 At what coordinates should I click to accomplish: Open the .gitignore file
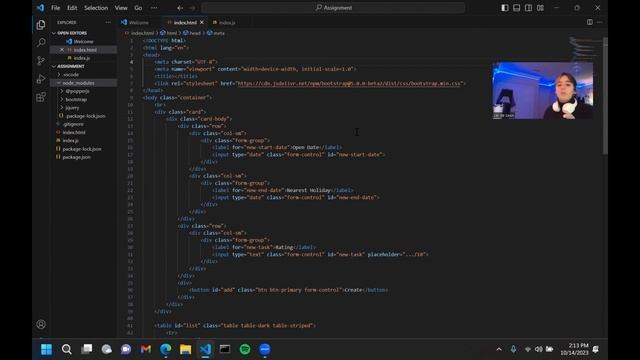(x=74, y=124)
